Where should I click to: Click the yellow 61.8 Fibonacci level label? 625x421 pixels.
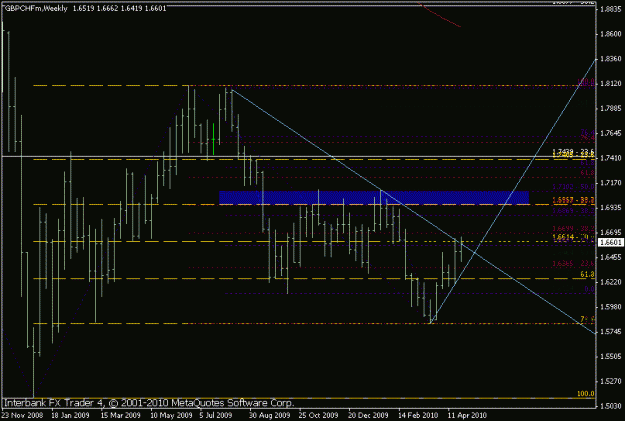[588, 274]
